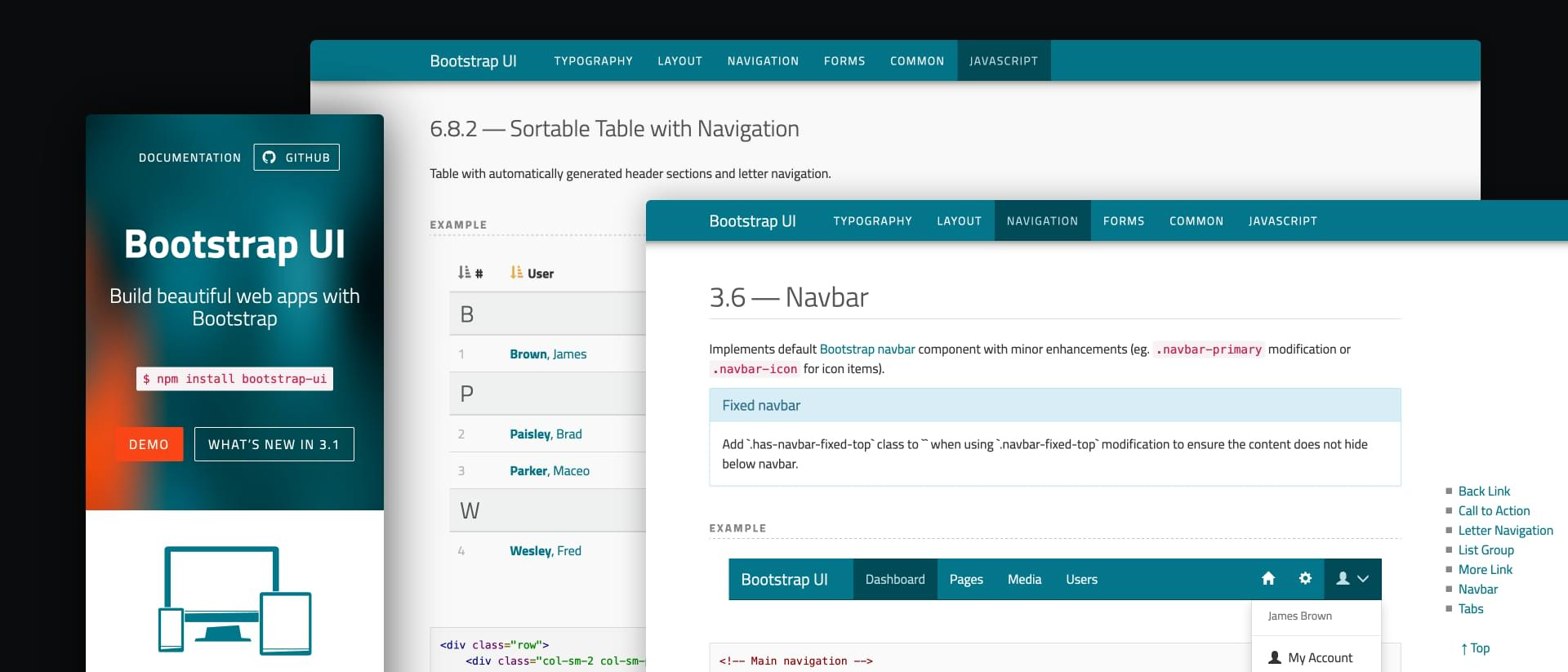Screen dimensions: 1568x672
Task: Open Typography menu in front window
Action: tap(872, 221)
